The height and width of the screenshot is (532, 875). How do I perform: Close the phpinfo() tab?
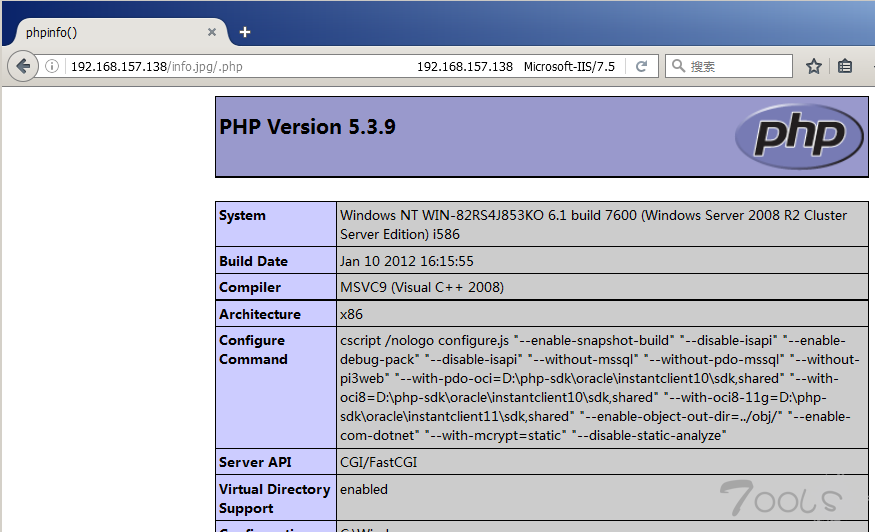[212, 32]
